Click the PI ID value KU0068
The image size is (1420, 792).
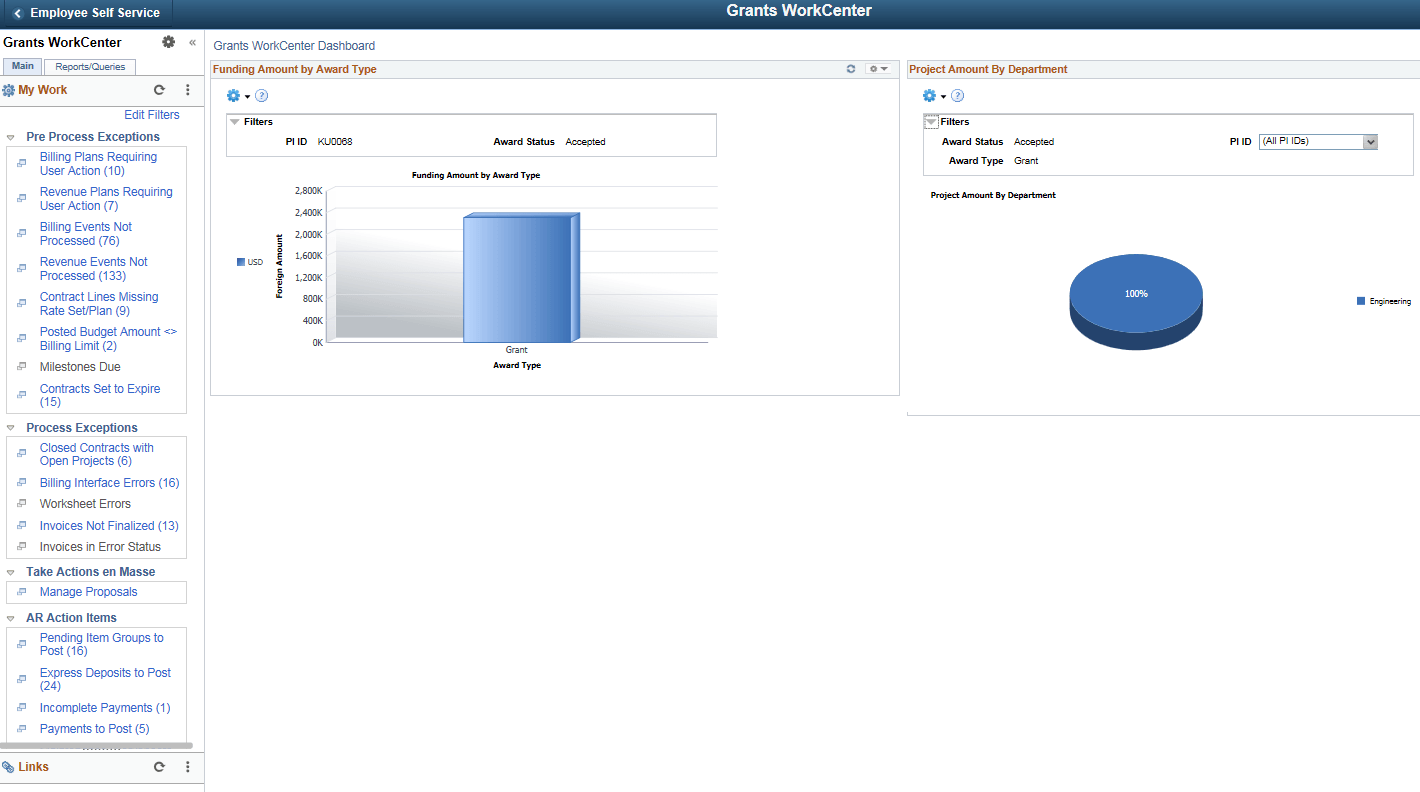[x=335, y=142]
